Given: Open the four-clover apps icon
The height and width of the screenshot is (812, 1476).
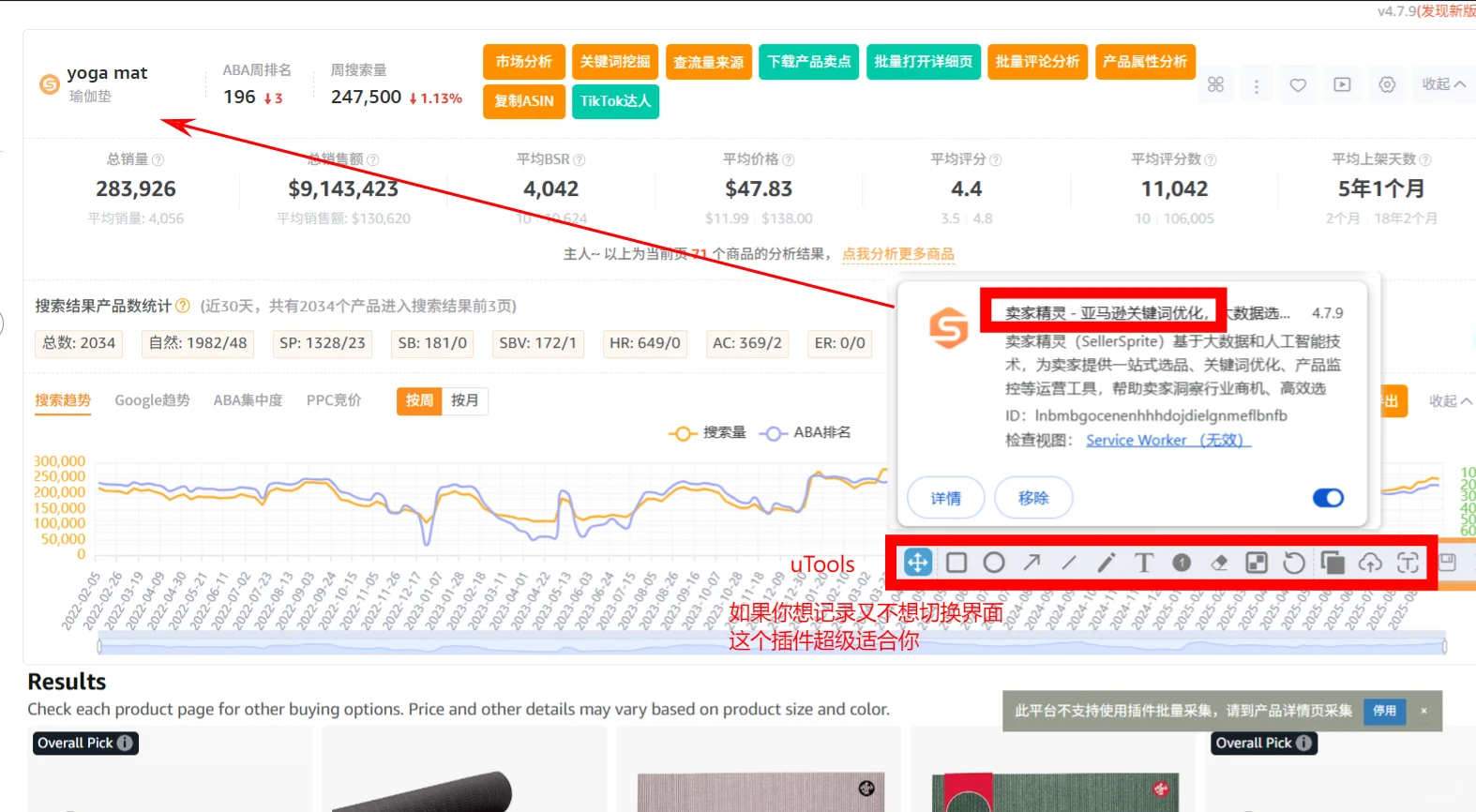Looking at the screenshot, I should (x=1215, y=84).
